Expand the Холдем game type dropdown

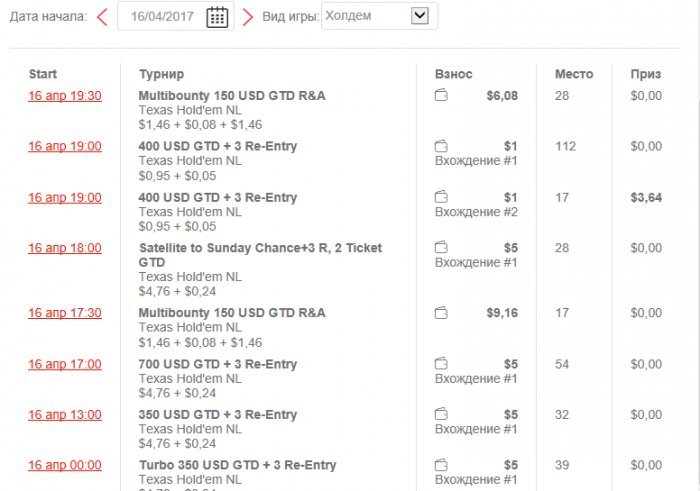(x=419, y=16)
